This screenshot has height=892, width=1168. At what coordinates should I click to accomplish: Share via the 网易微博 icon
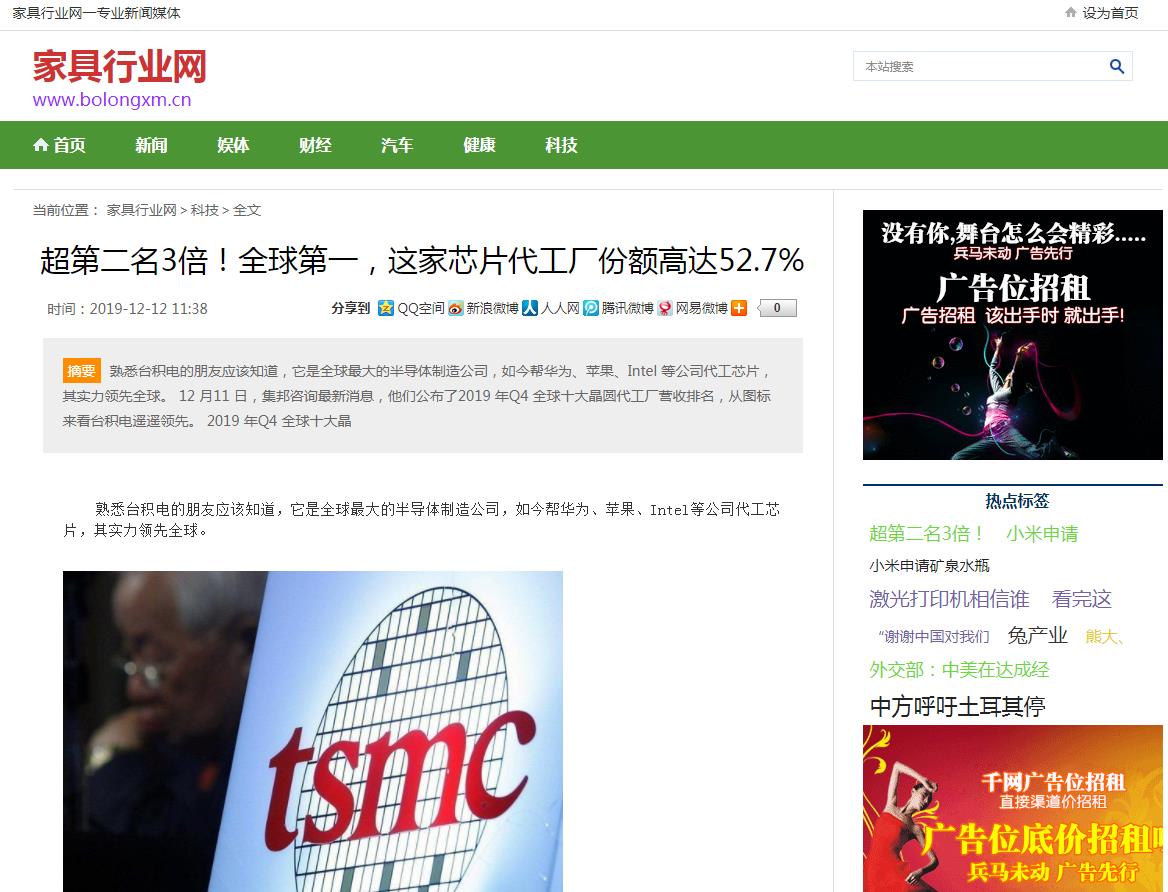point(664,308)
